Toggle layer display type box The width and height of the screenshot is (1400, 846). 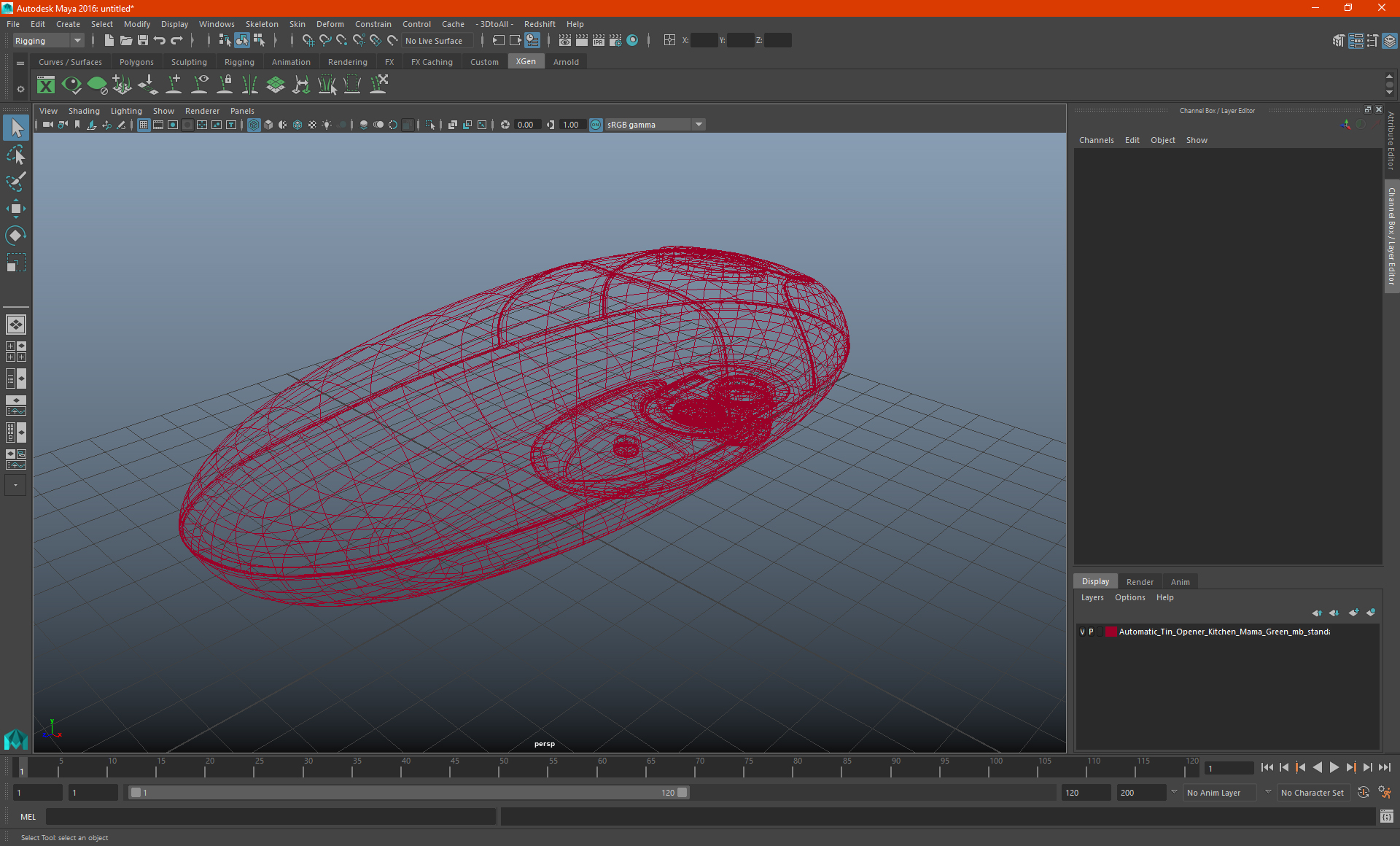click(x=1100, y=632)
